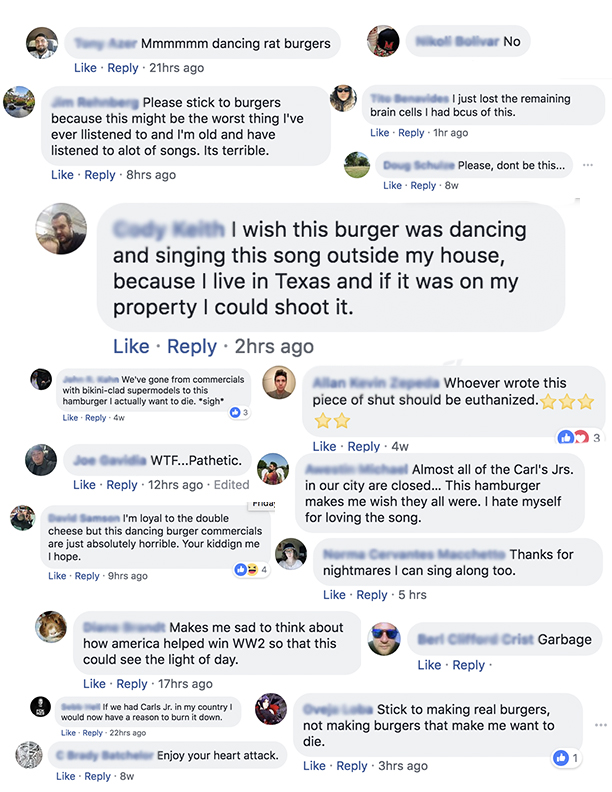Click the "17hrs ago" timestamp under WW2 comment
Image resolution: width=612 pixels, height=792 pixels.
click(185, 684)
